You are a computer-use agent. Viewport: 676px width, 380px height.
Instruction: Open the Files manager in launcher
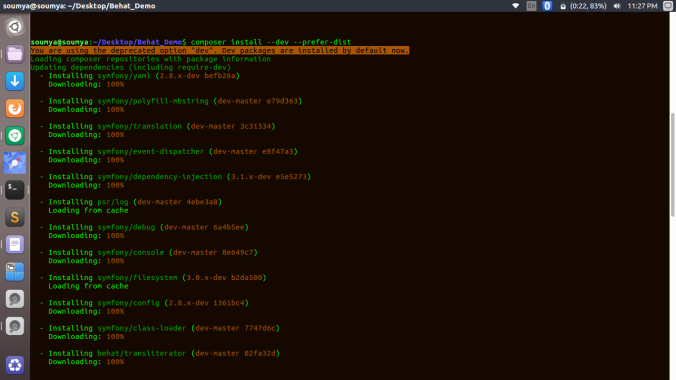15,54
